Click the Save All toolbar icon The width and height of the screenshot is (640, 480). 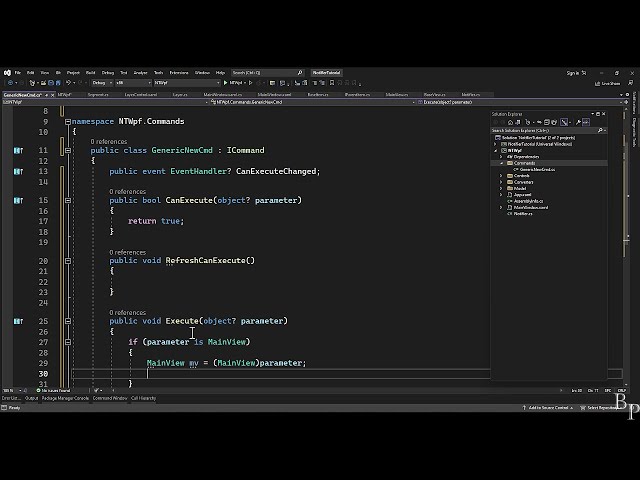58,83
